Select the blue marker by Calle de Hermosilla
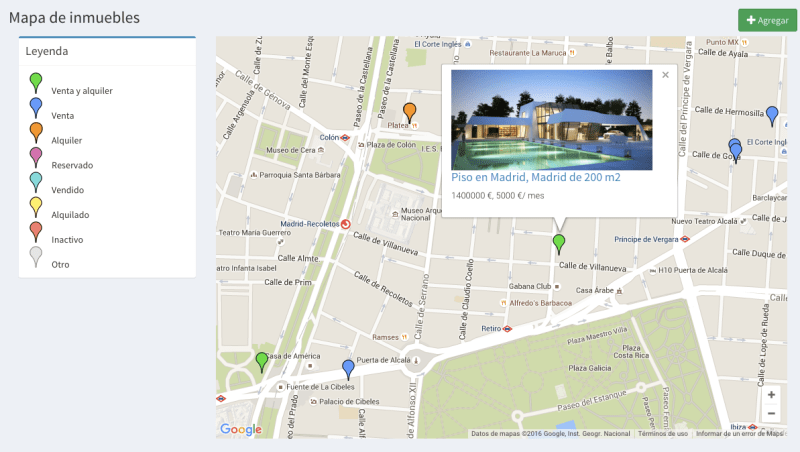800x452 pixels. [771, 115]
